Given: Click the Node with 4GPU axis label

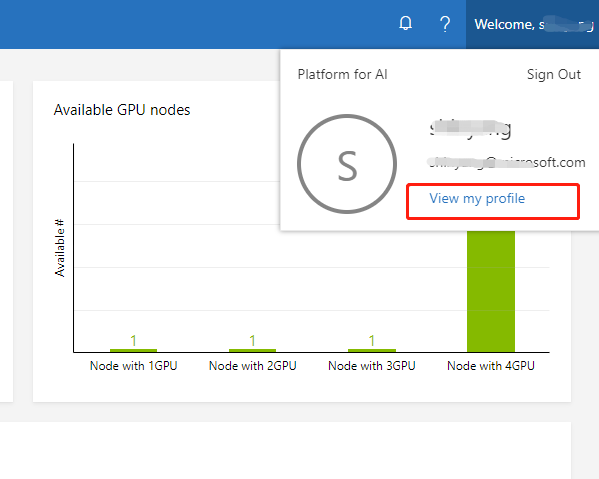Looking at the screenshot, I should coord(491,366).
